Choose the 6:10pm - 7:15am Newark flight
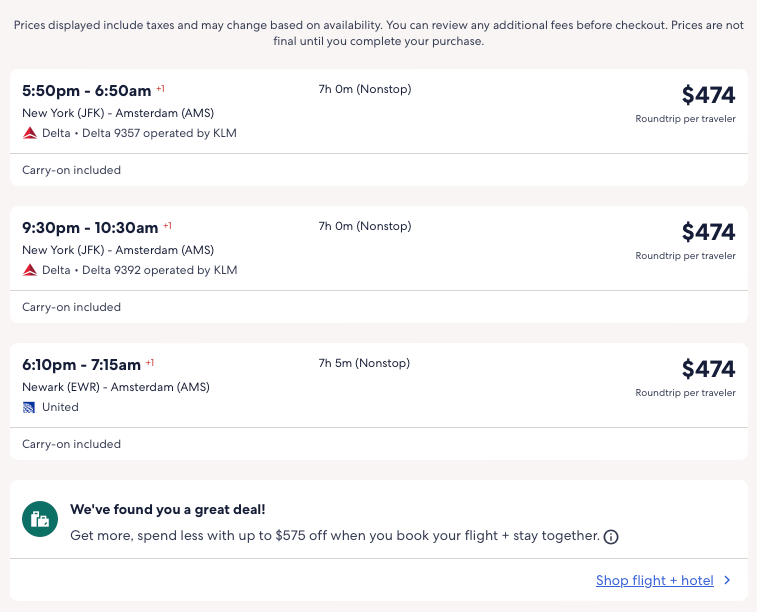Image resolution: width=757 pixels, height=612 pixels. [82, 364]
